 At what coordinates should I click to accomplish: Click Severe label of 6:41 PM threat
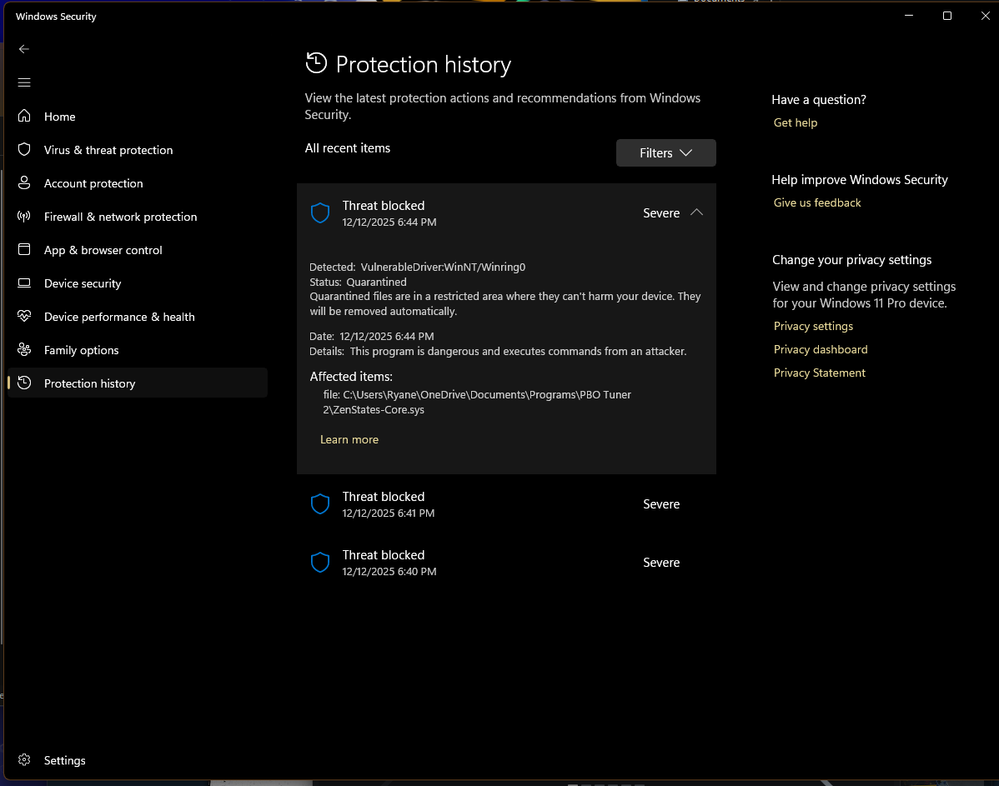(x=661, y=504)
